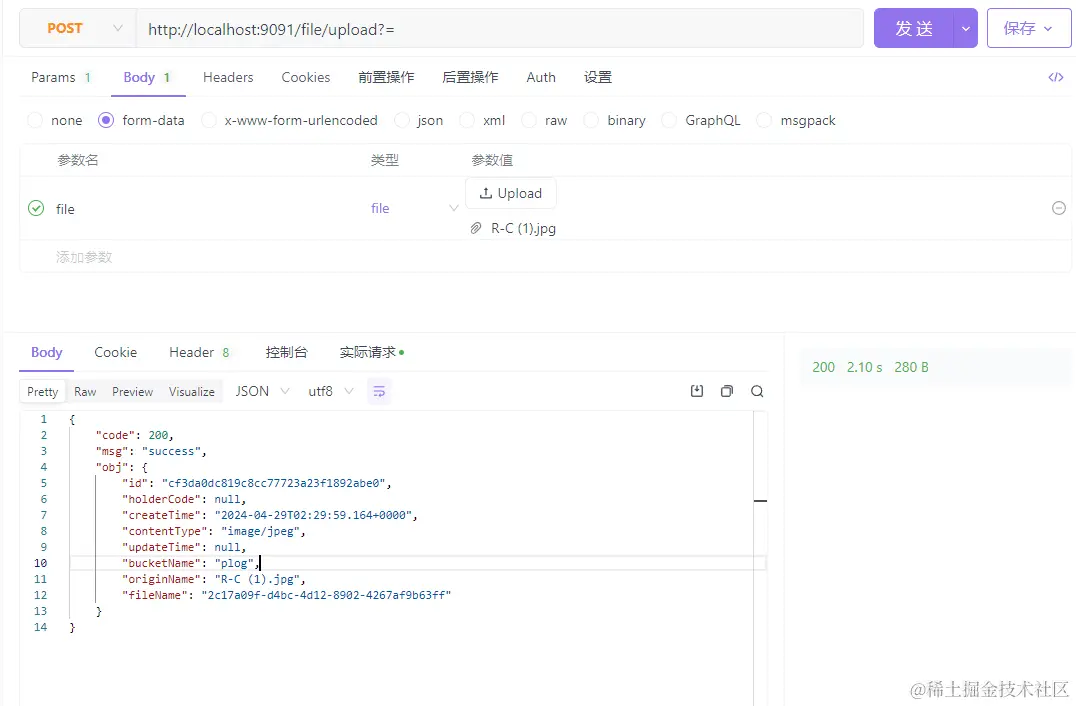Expand the send button options arrow
This screenshot has height=706, width=1076.
[966, 28]
